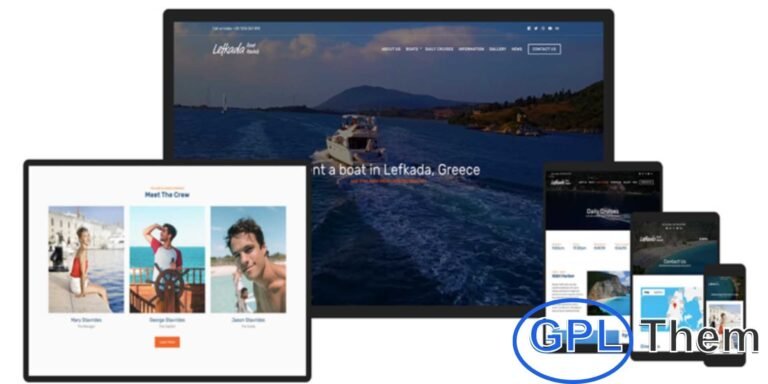The width and height of the screenshot is (768, 384).
Task: Click the red location pin on the map
Action: tap(675, 305)
